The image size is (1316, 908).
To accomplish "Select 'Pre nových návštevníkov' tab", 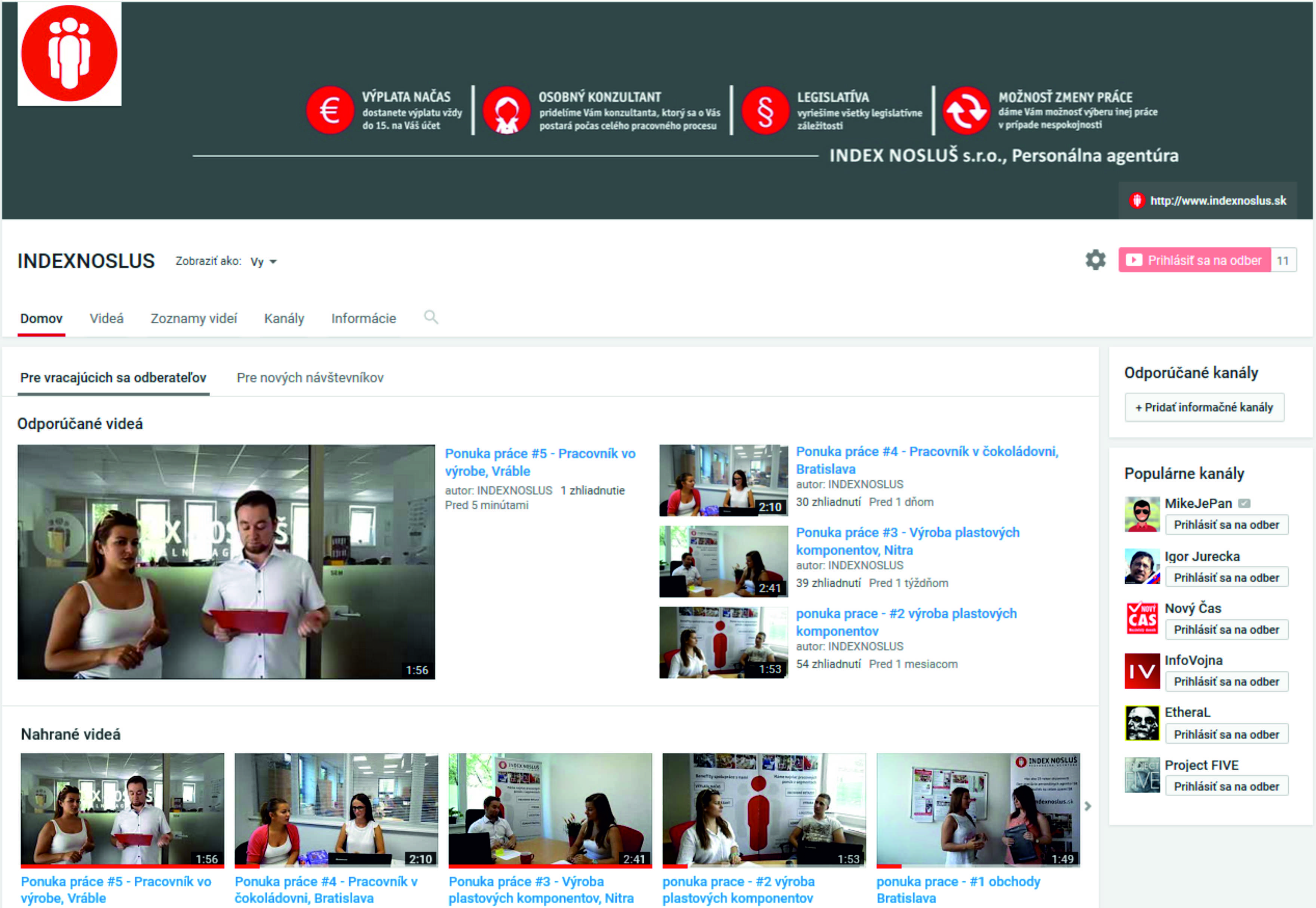I will click(x=310, y=378).
